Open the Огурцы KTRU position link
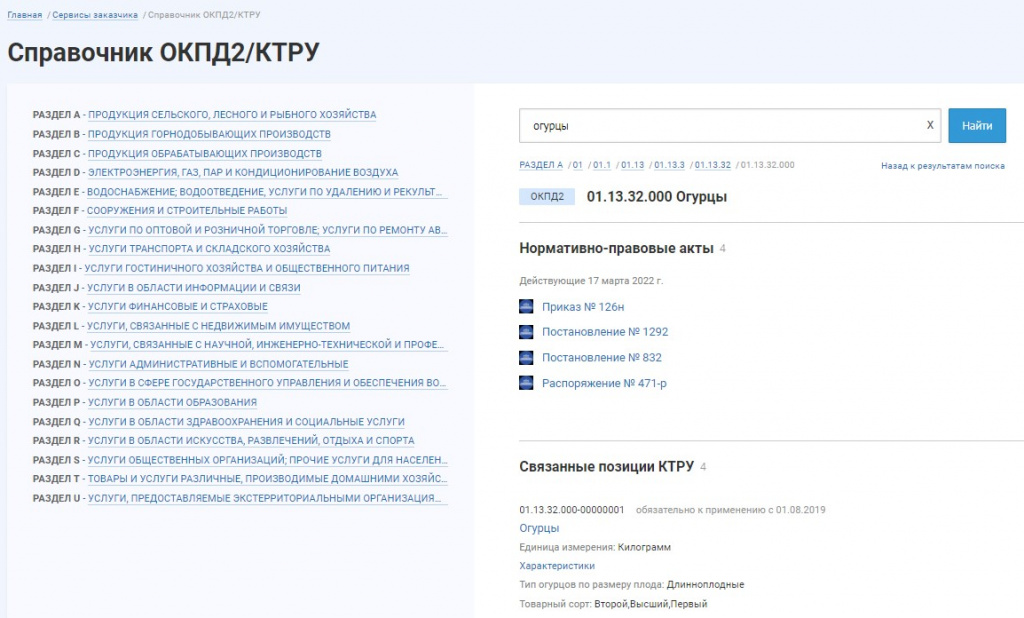The image size is (1024, 618). tap(539, 528)
